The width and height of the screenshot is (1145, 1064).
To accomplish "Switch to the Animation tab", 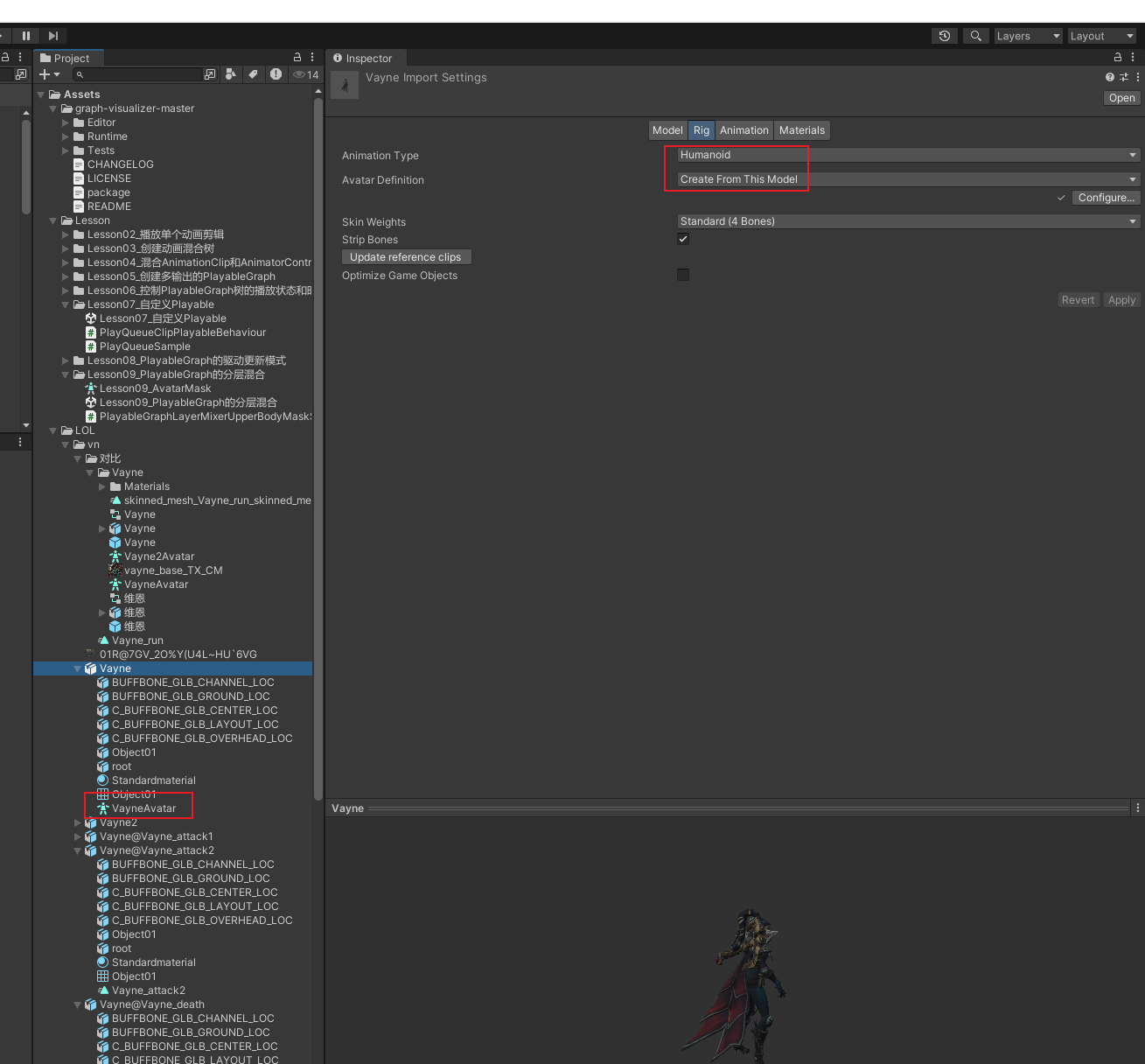I will pos(744,130).
